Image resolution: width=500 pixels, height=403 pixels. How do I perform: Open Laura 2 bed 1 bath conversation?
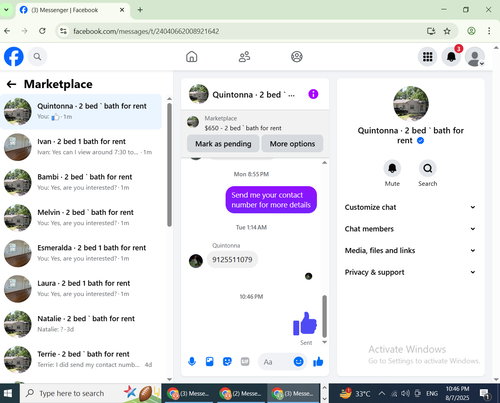(x=81, y=289)
